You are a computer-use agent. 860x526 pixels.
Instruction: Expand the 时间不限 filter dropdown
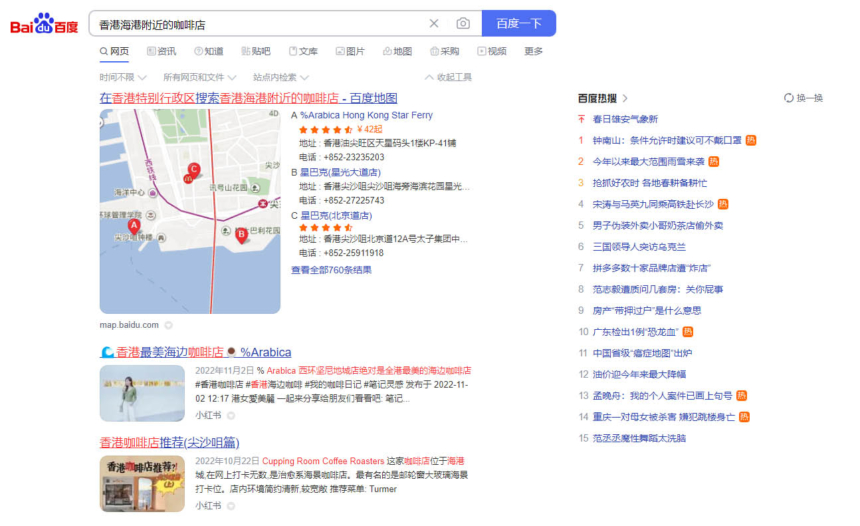(123, 77)
